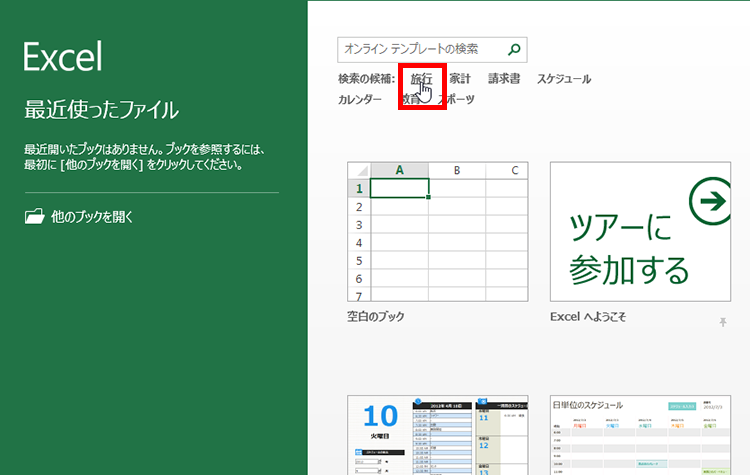Click the 検索の候補 label
Screen dimensions: 750x475
(366, 79)
